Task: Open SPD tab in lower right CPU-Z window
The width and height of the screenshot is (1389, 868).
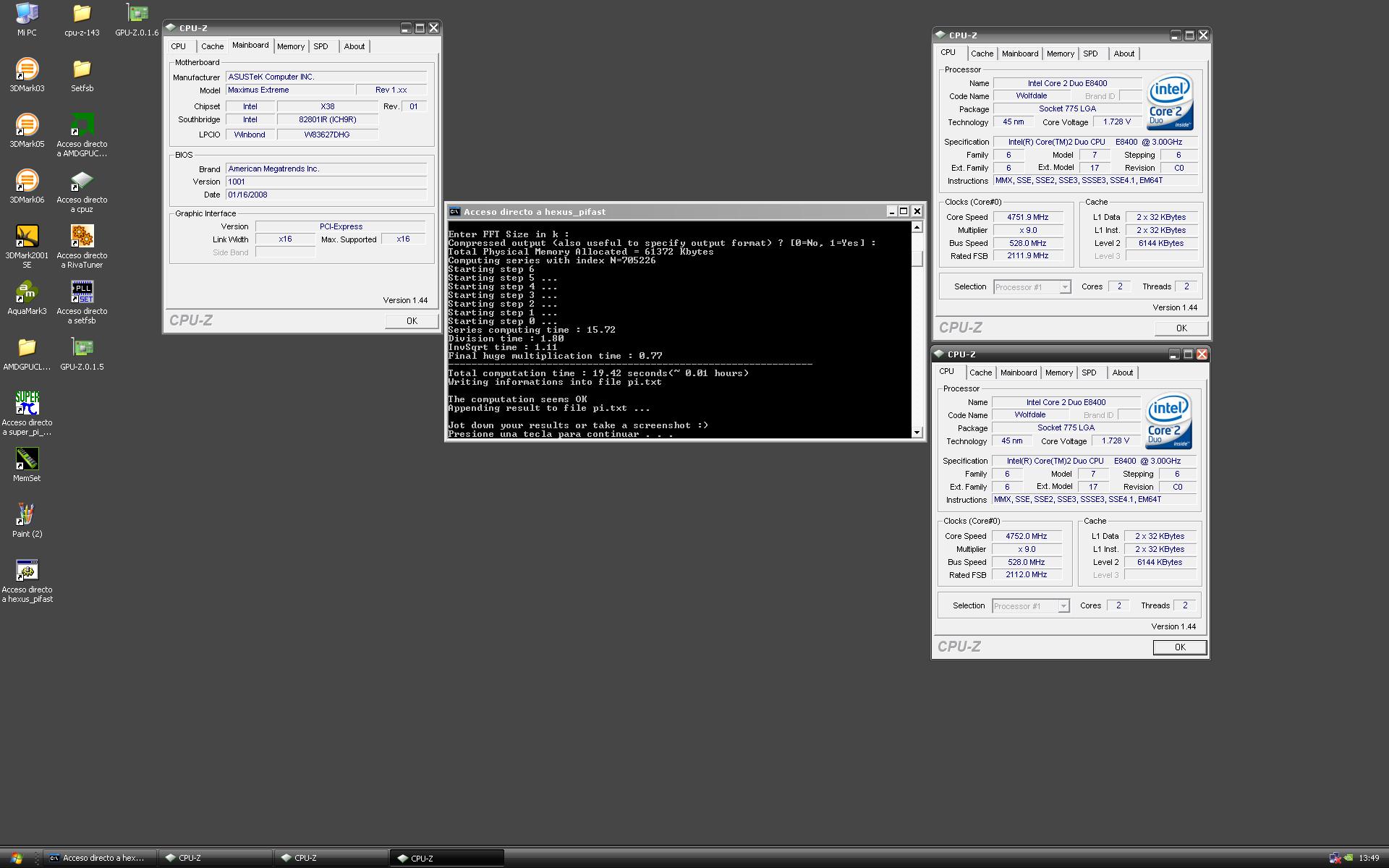Action: click(x=1089, y=373)
